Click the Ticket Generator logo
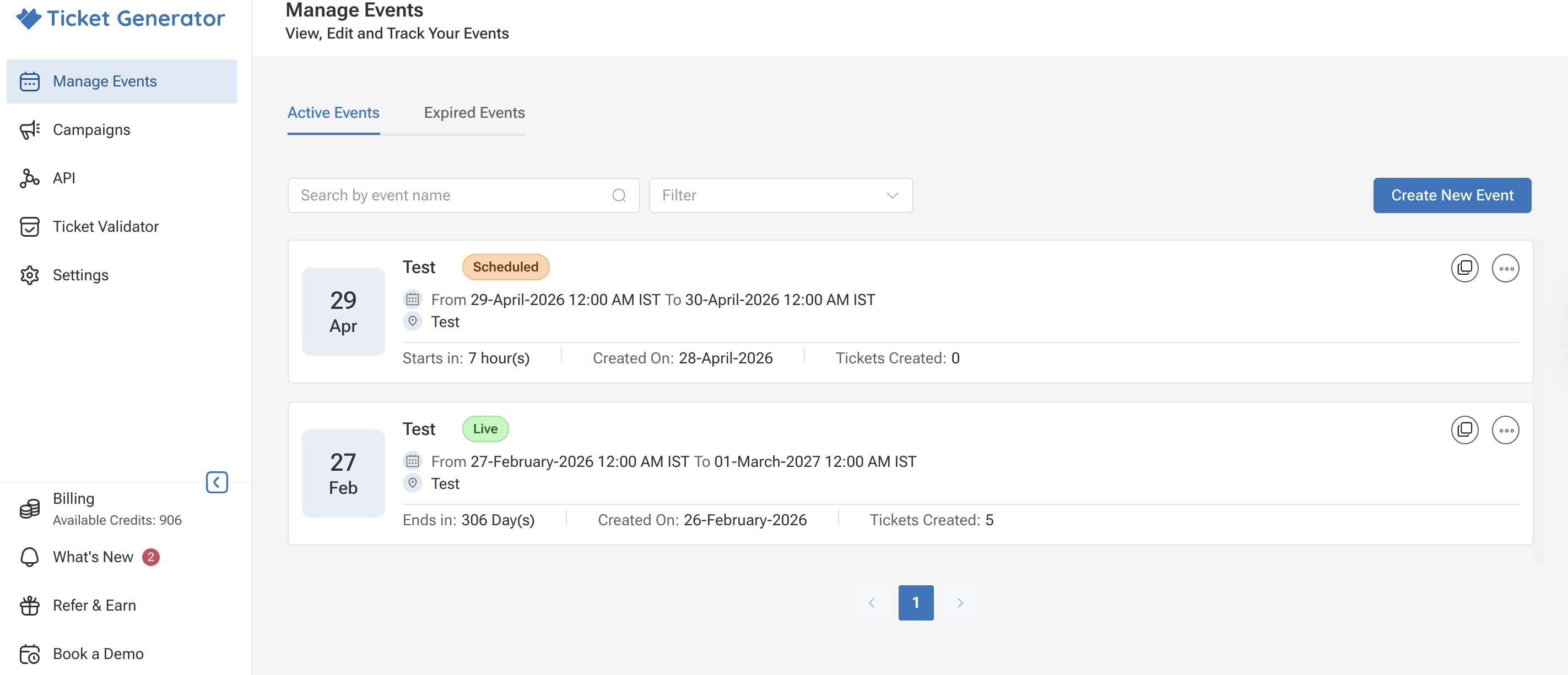The image size is (1568, 675). pos(121,18)
